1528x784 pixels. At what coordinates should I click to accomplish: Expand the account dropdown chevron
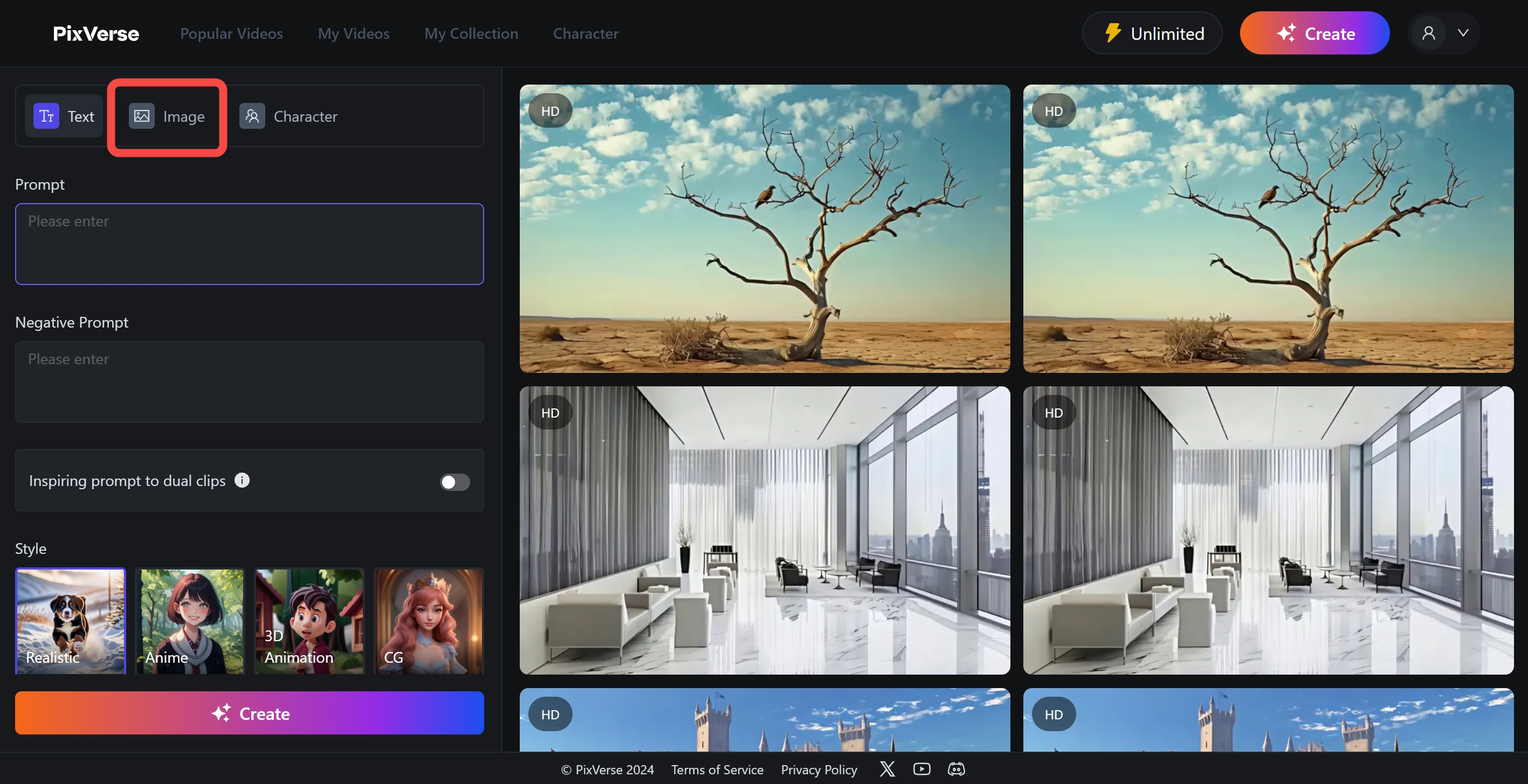(1463, 33)
